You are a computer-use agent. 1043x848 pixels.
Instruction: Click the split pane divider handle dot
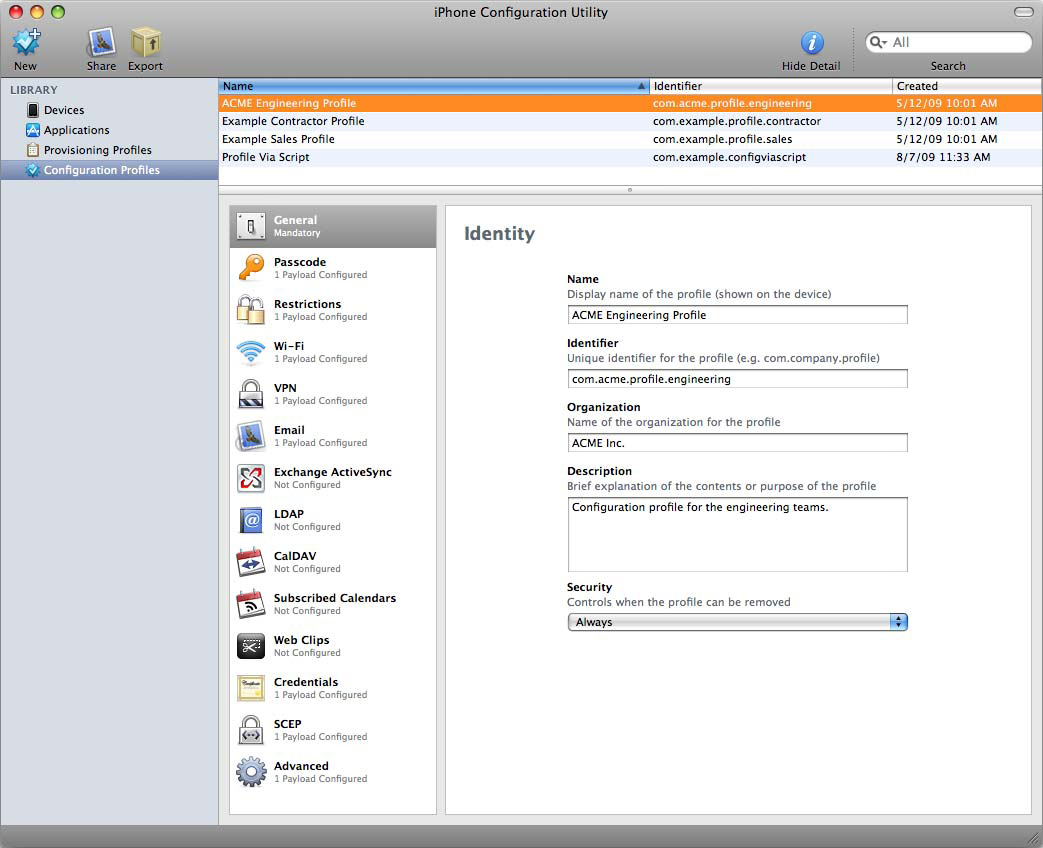[630, 190]
